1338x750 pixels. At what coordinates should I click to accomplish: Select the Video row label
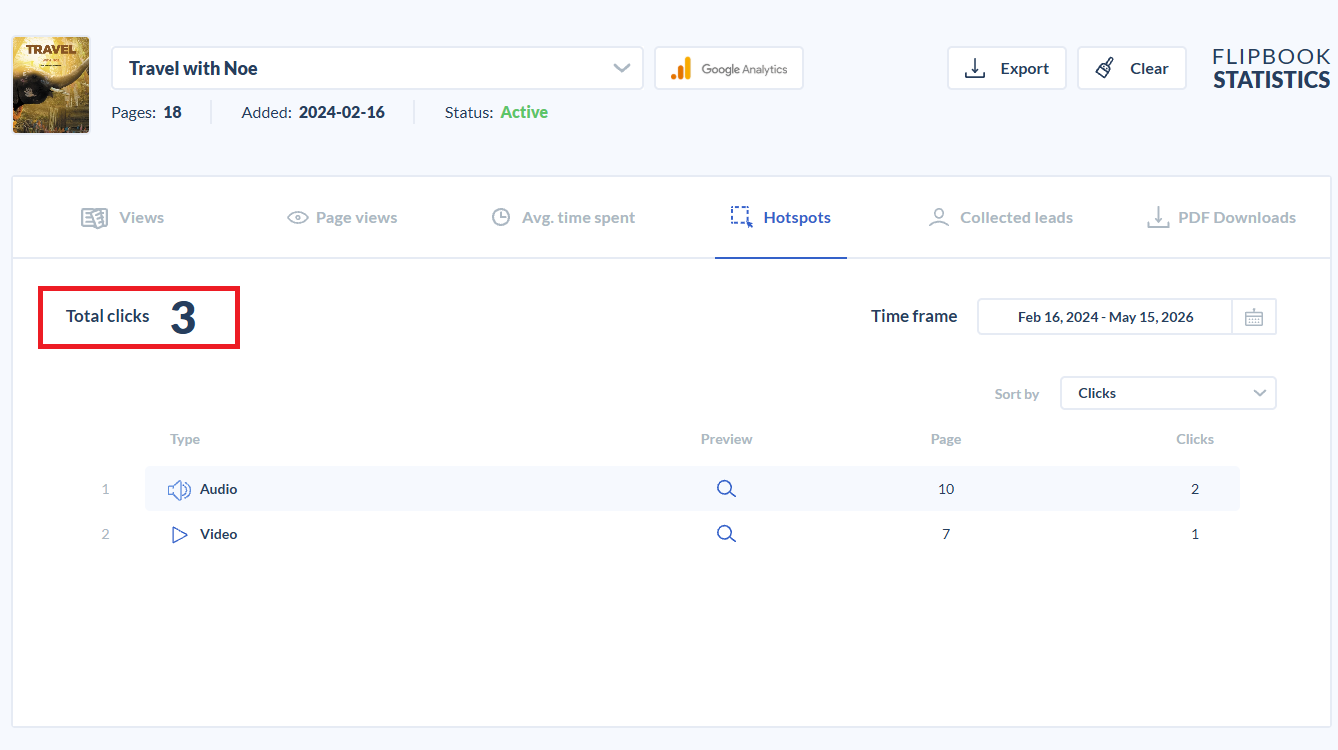[219, 534]
